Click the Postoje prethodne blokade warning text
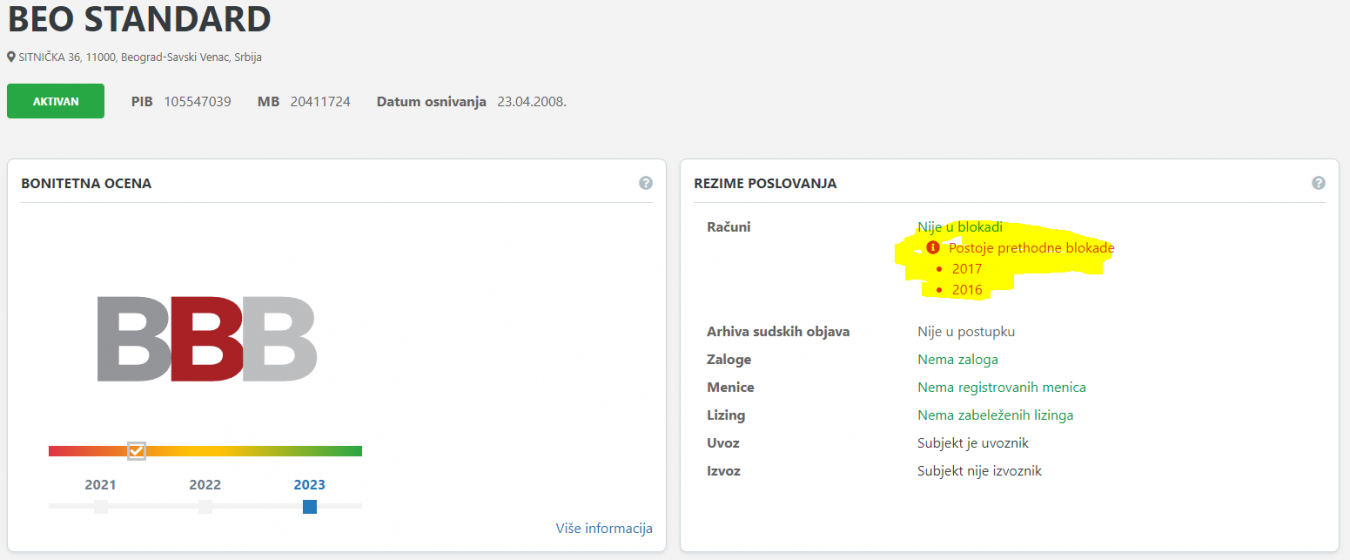Viewport: 1350px width, 560px height. (x=1031, y=248)
